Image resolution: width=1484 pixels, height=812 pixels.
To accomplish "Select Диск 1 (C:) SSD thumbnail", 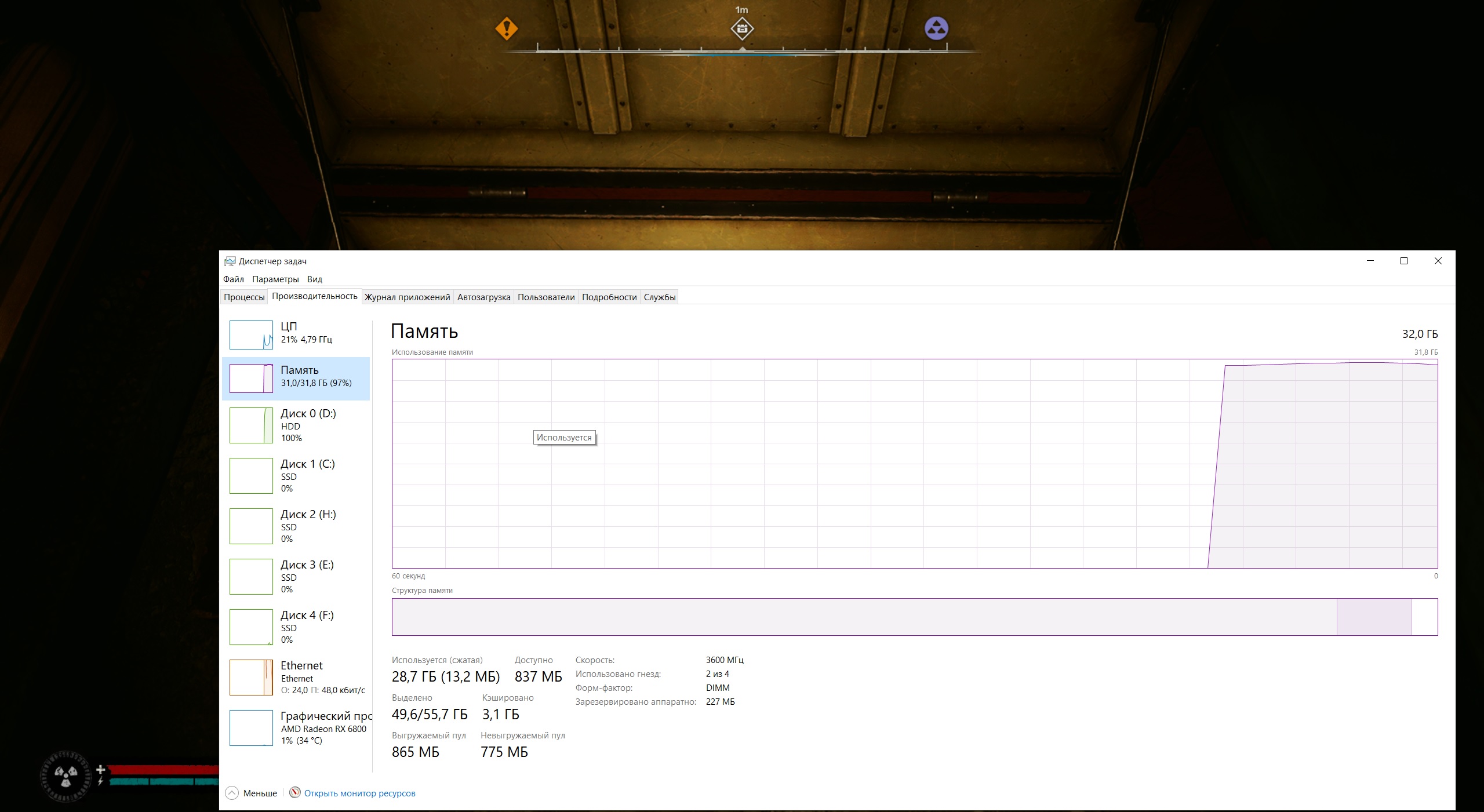I will 251,476.
